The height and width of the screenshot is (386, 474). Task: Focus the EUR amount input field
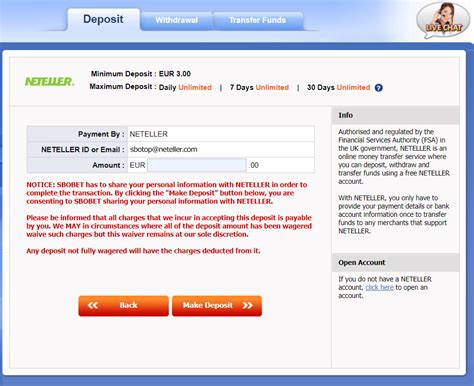point(197,165)
